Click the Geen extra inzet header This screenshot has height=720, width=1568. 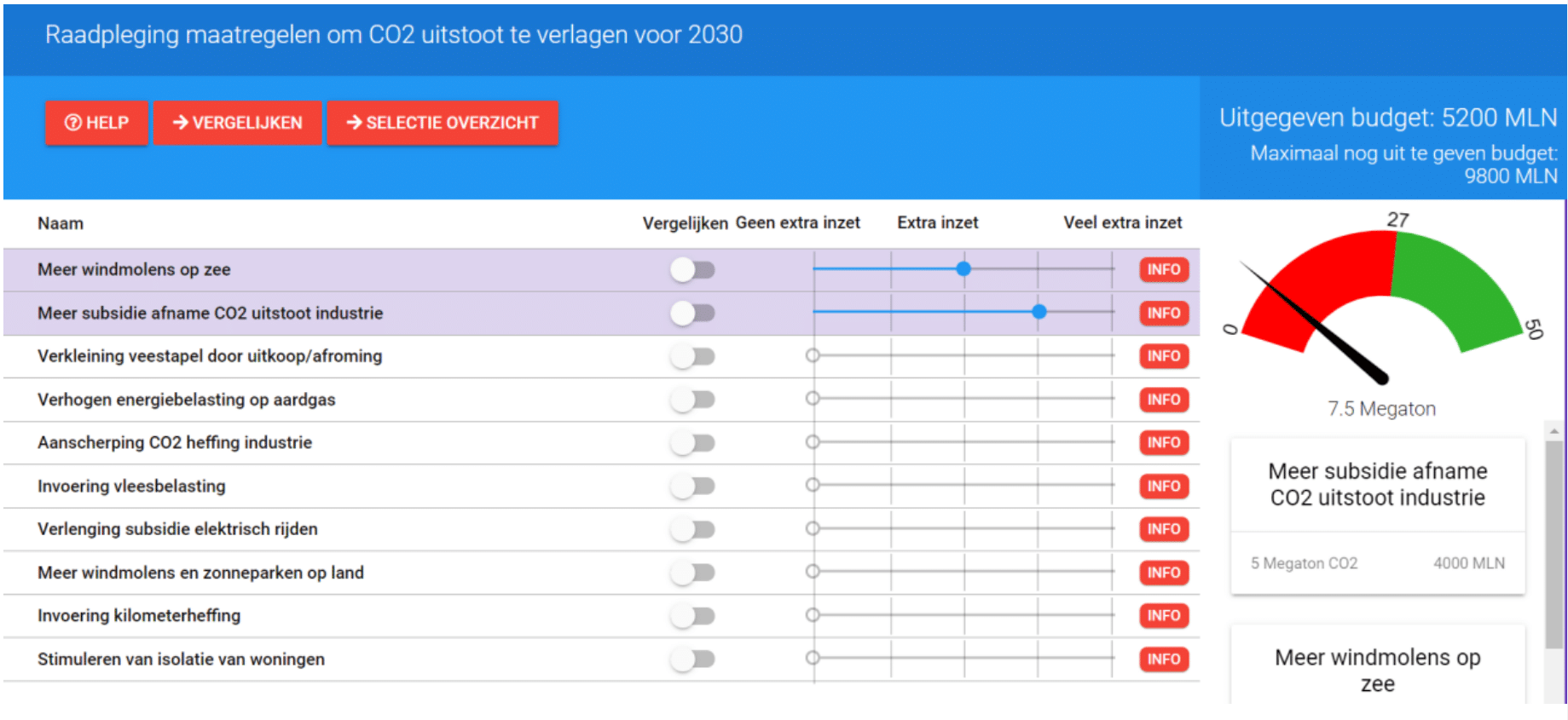[x=797, y=222]
